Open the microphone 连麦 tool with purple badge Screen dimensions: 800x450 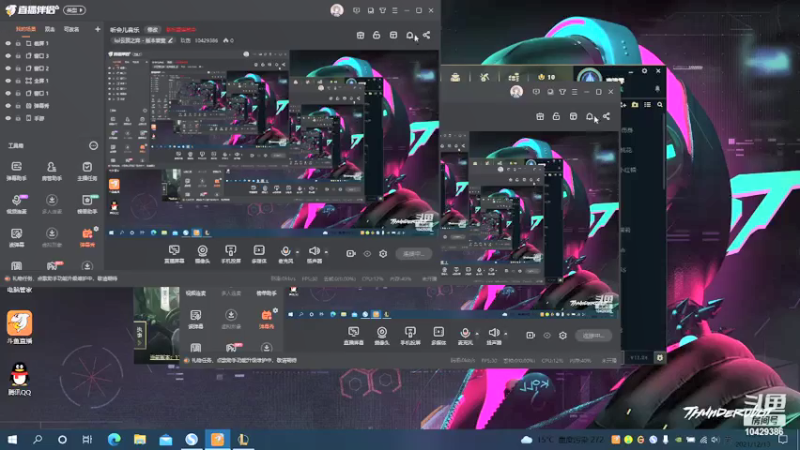pos(16,204)
